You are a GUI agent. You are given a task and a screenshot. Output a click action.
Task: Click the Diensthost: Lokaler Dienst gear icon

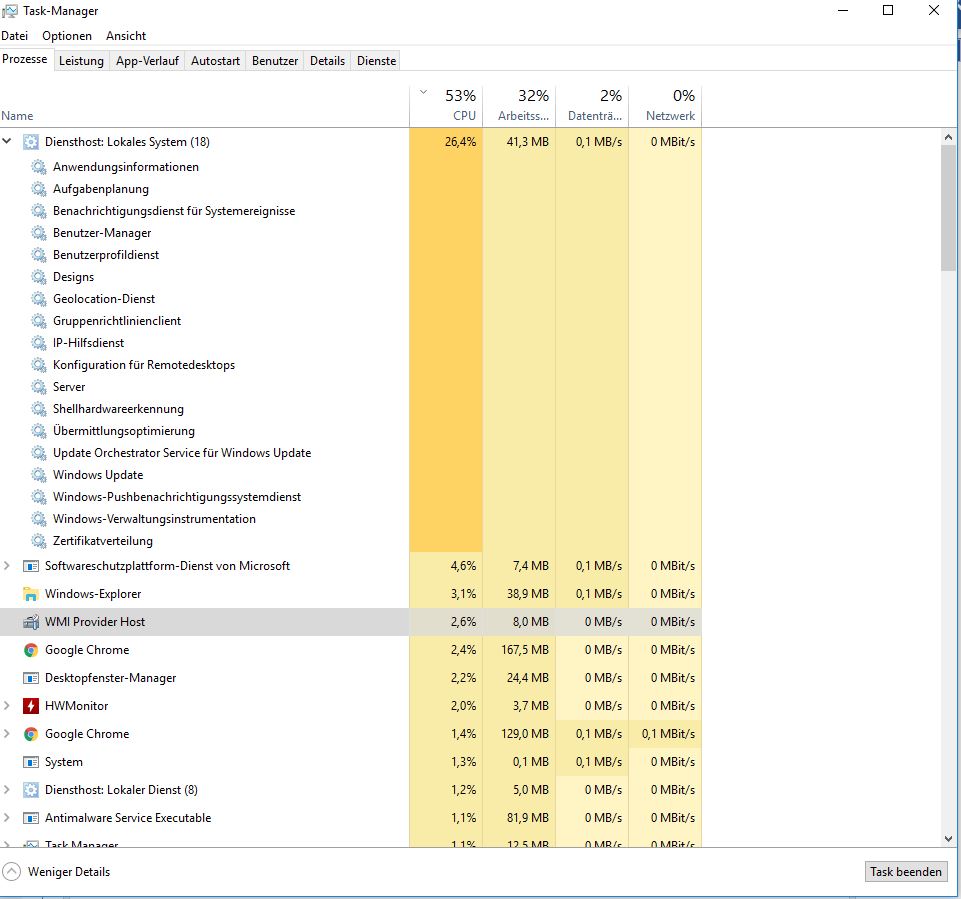[31, 790]
